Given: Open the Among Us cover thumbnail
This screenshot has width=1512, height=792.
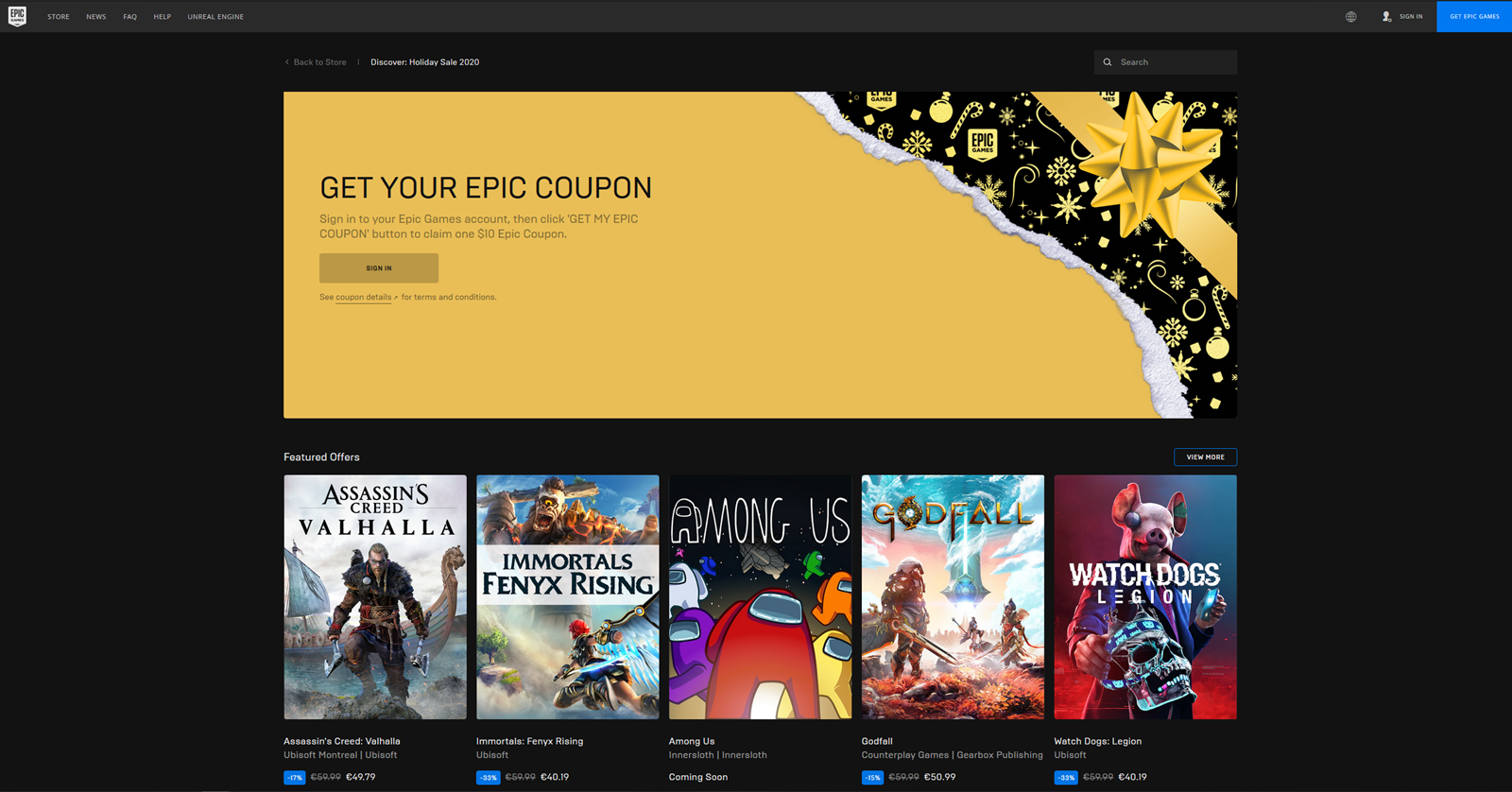Looking at the screenshot, I should coord(761,597).
